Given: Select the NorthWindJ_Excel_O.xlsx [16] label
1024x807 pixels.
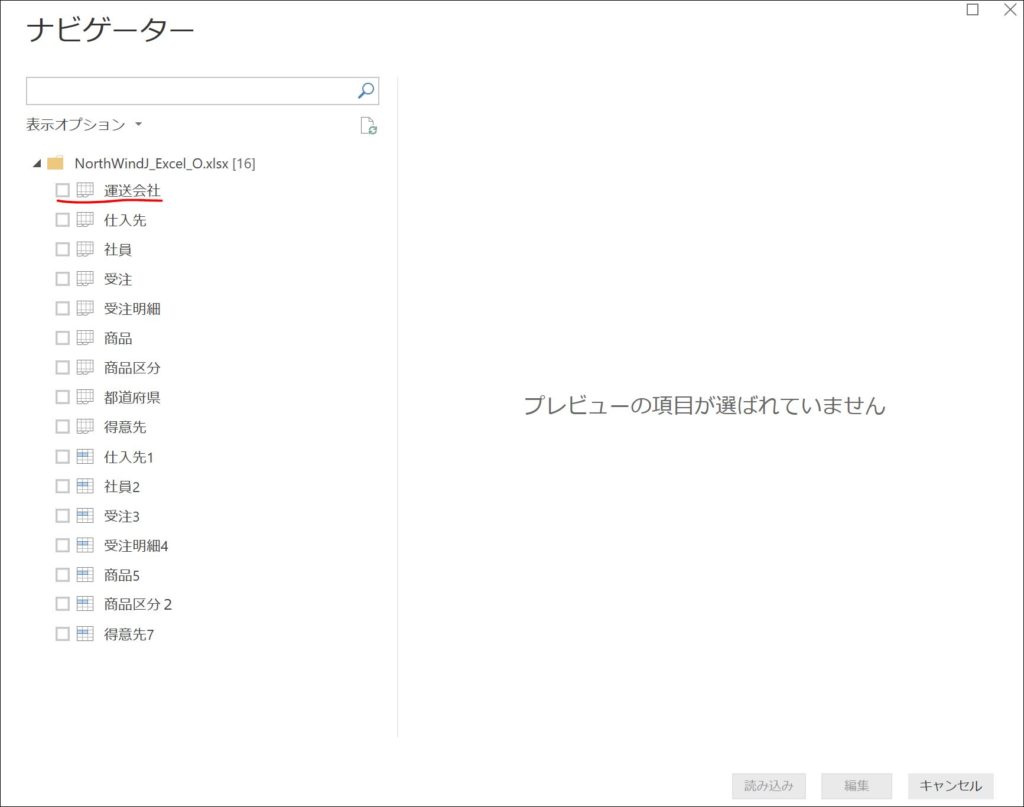Looking at the screenshot, I should (165, 163).
